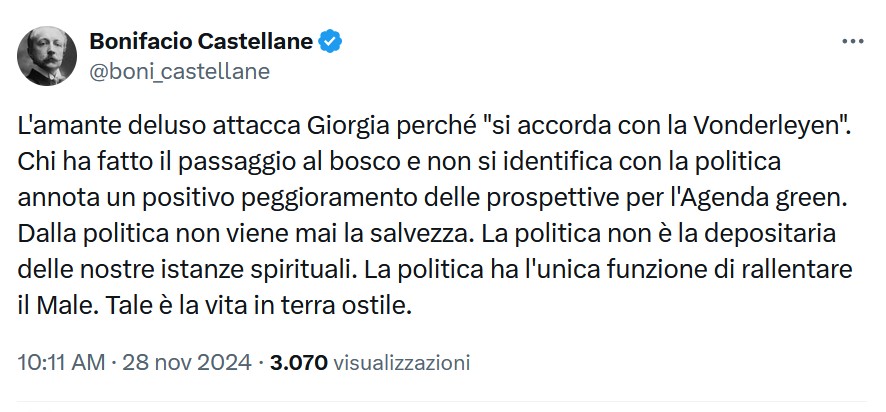Click the 10:11 AM timestamp
886x412 pixels.
[60, 361]
